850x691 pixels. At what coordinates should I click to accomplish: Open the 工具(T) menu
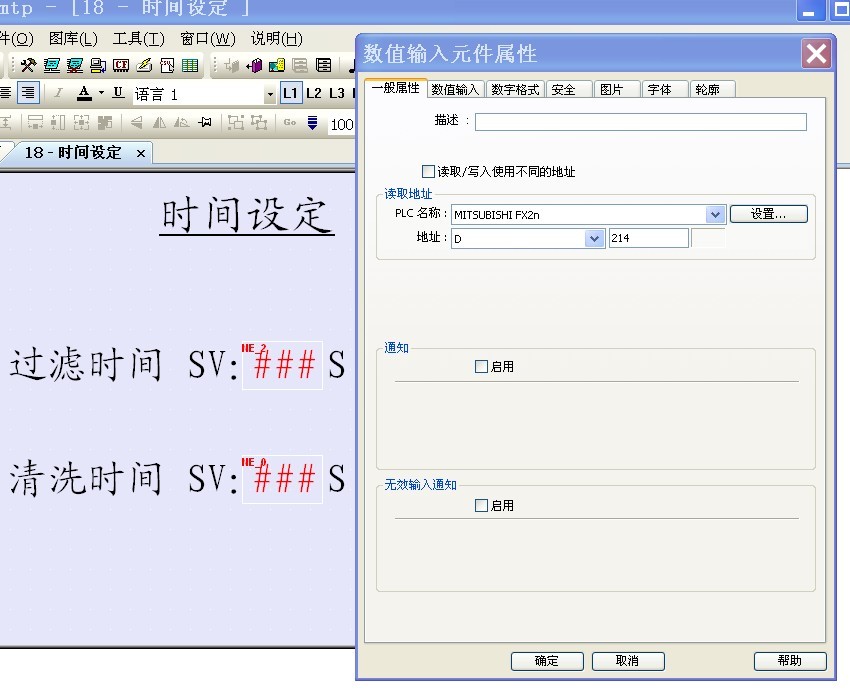pyautogui.click(x=138, y=39)
